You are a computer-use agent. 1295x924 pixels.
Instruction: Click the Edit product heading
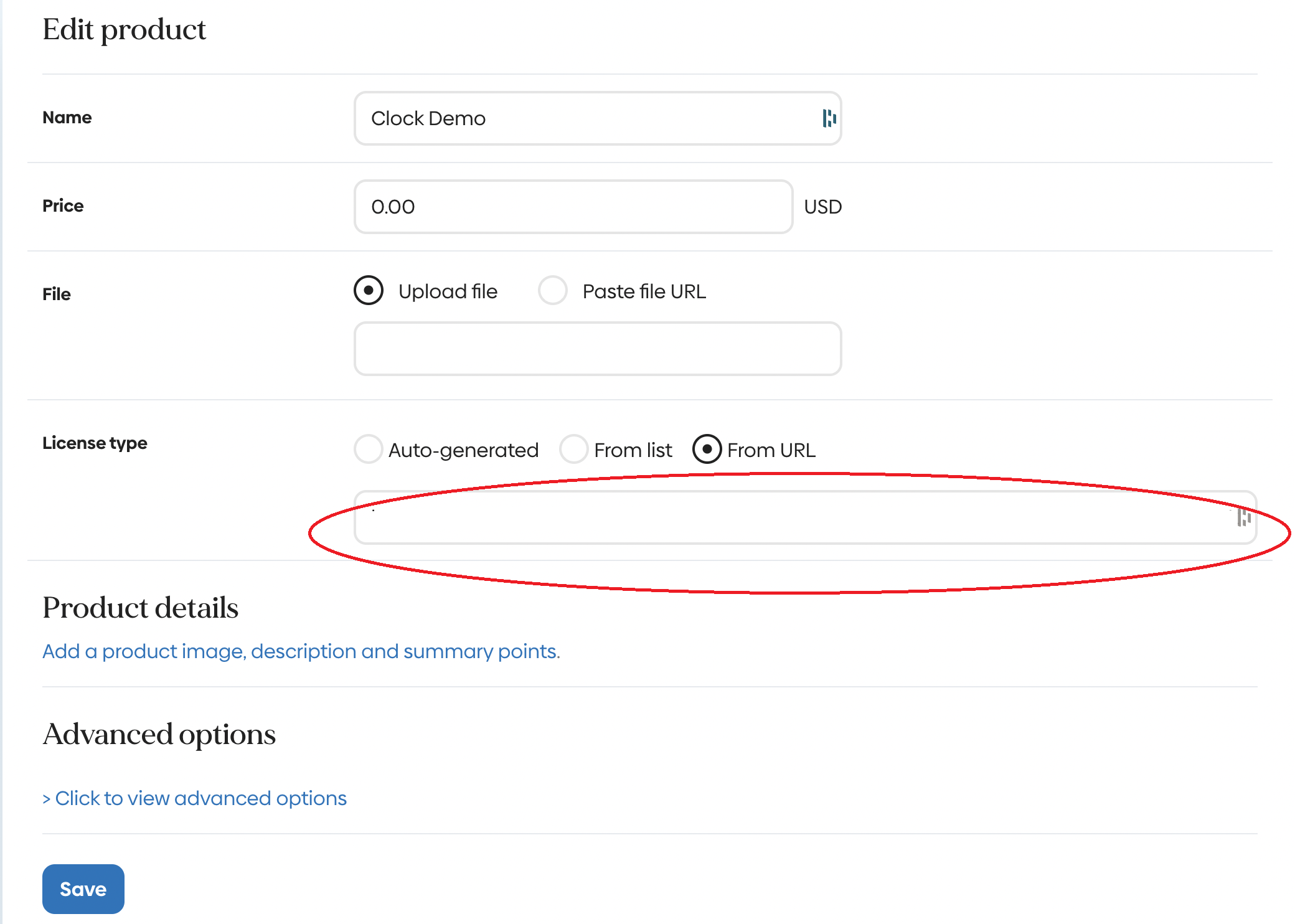pos(124,30)
